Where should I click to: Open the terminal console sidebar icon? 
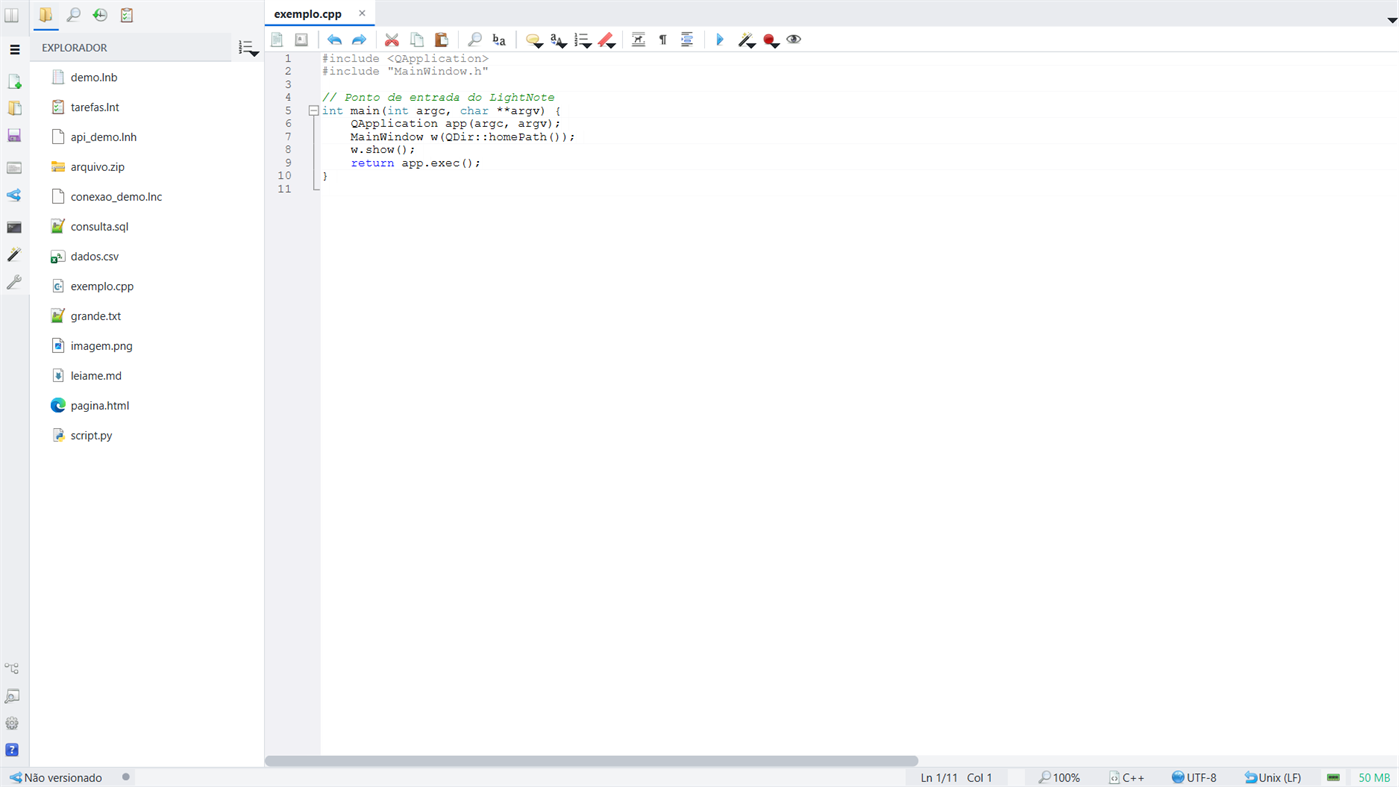coord(14,228)
